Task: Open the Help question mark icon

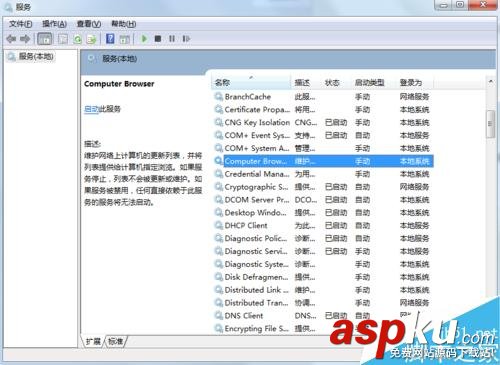Action: coord(110,39)
